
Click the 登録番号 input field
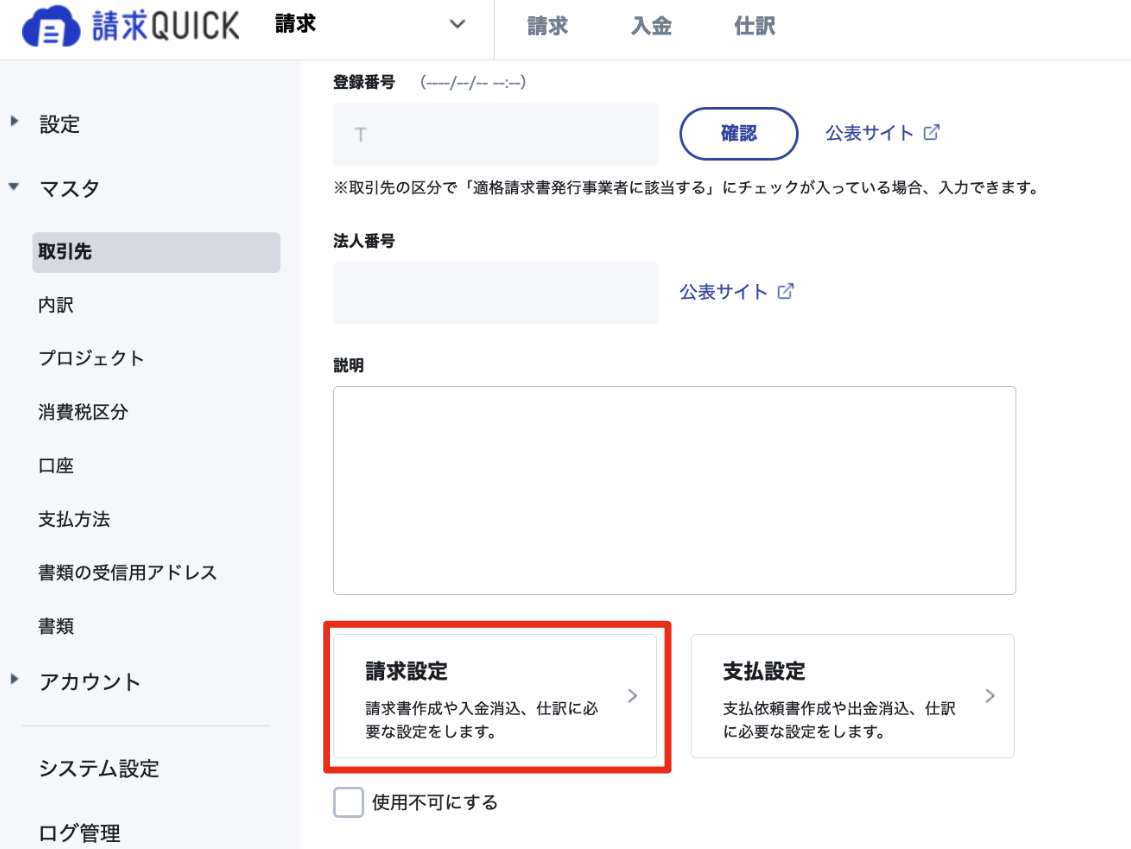click(x=496, y=134)
